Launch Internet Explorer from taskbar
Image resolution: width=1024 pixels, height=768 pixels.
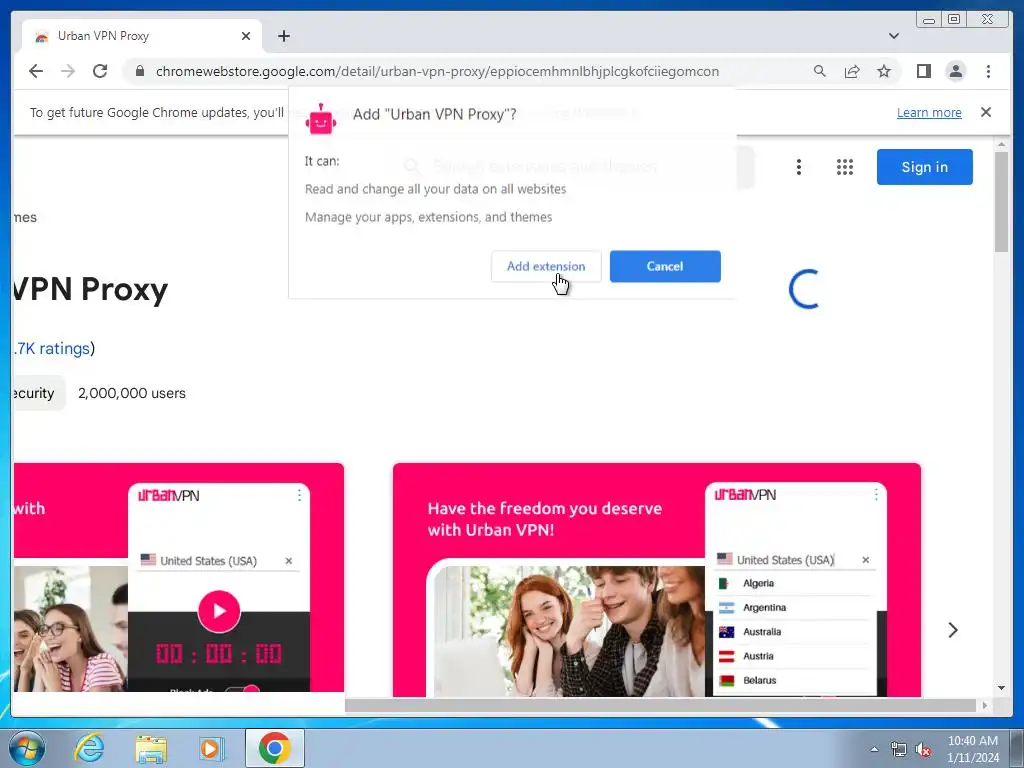click(88, 748)
